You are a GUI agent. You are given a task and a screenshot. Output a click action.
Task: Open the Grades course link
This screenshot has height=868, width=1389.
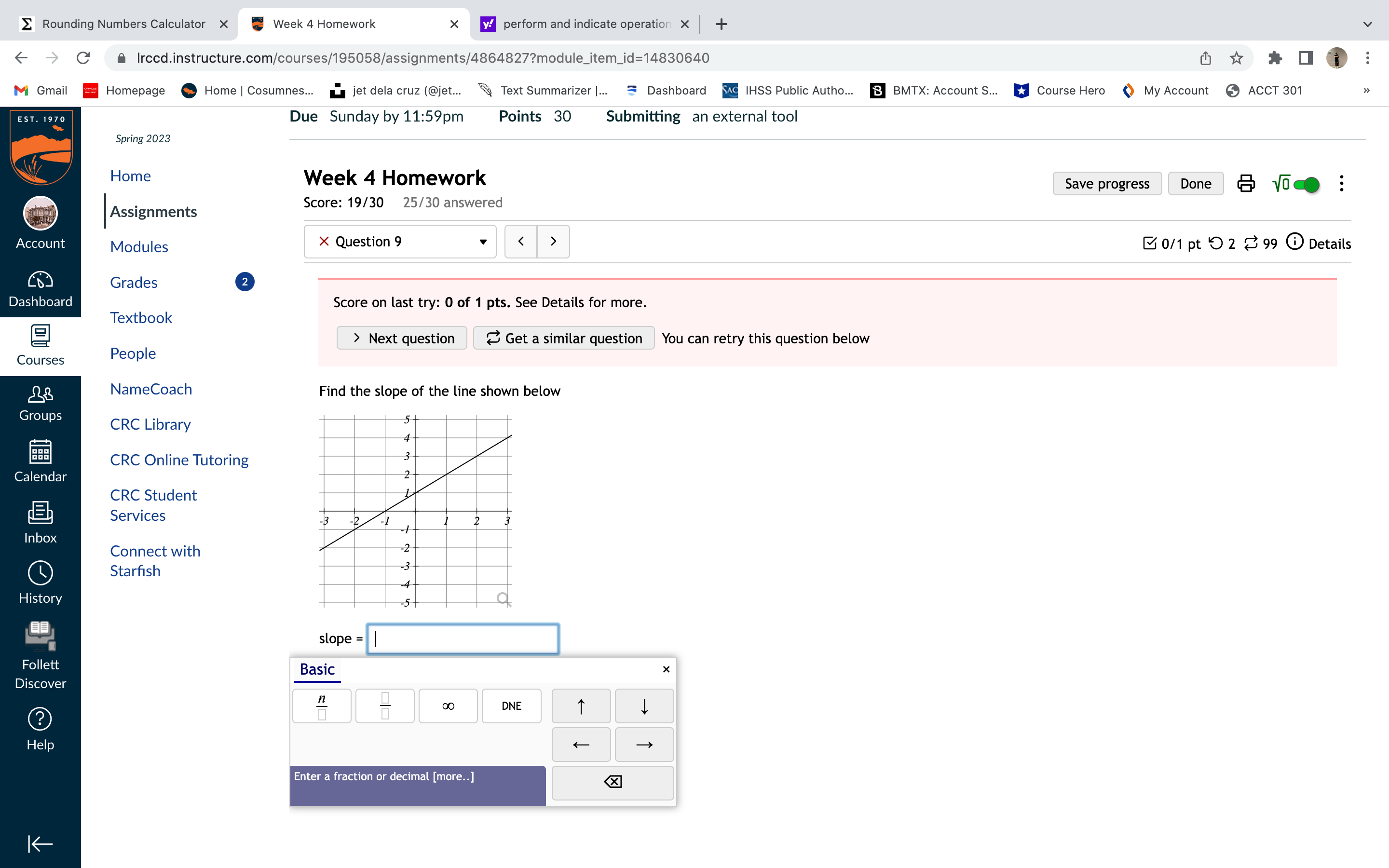pyautogui.click(x=134, y=283)
